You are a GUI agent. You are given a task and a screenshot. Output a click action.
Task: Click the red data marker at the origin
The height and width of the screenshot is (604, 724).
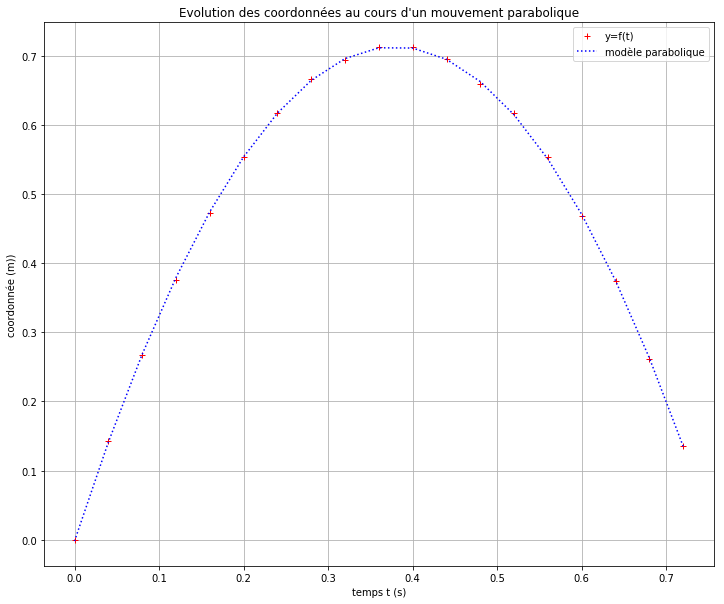pyautogui.click(x=75, y=540)
